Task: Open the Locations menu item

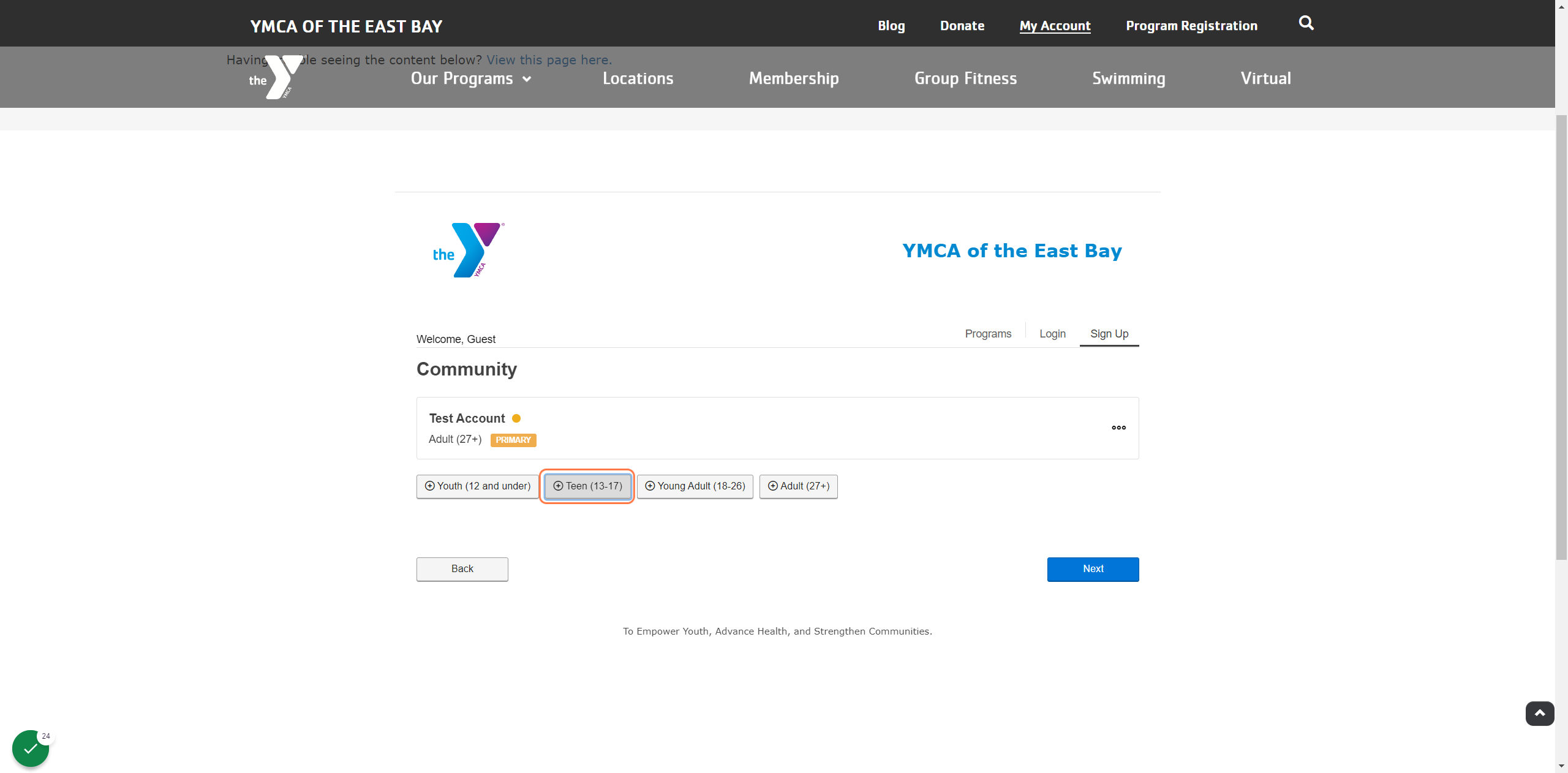Action: pyautogui.click(x=638, y=78)
